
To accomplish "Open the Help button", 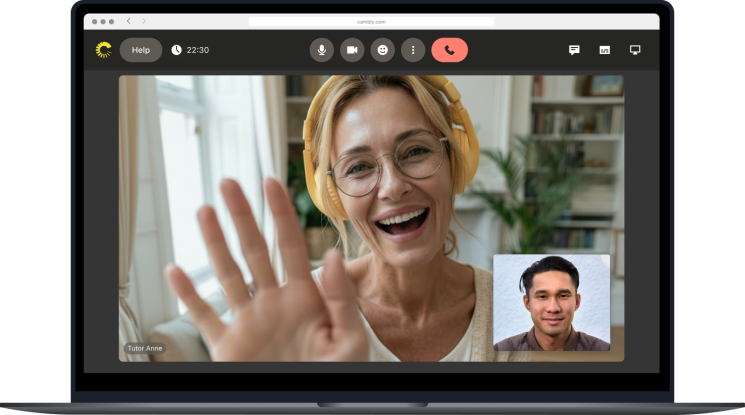I will coord(141,50).
